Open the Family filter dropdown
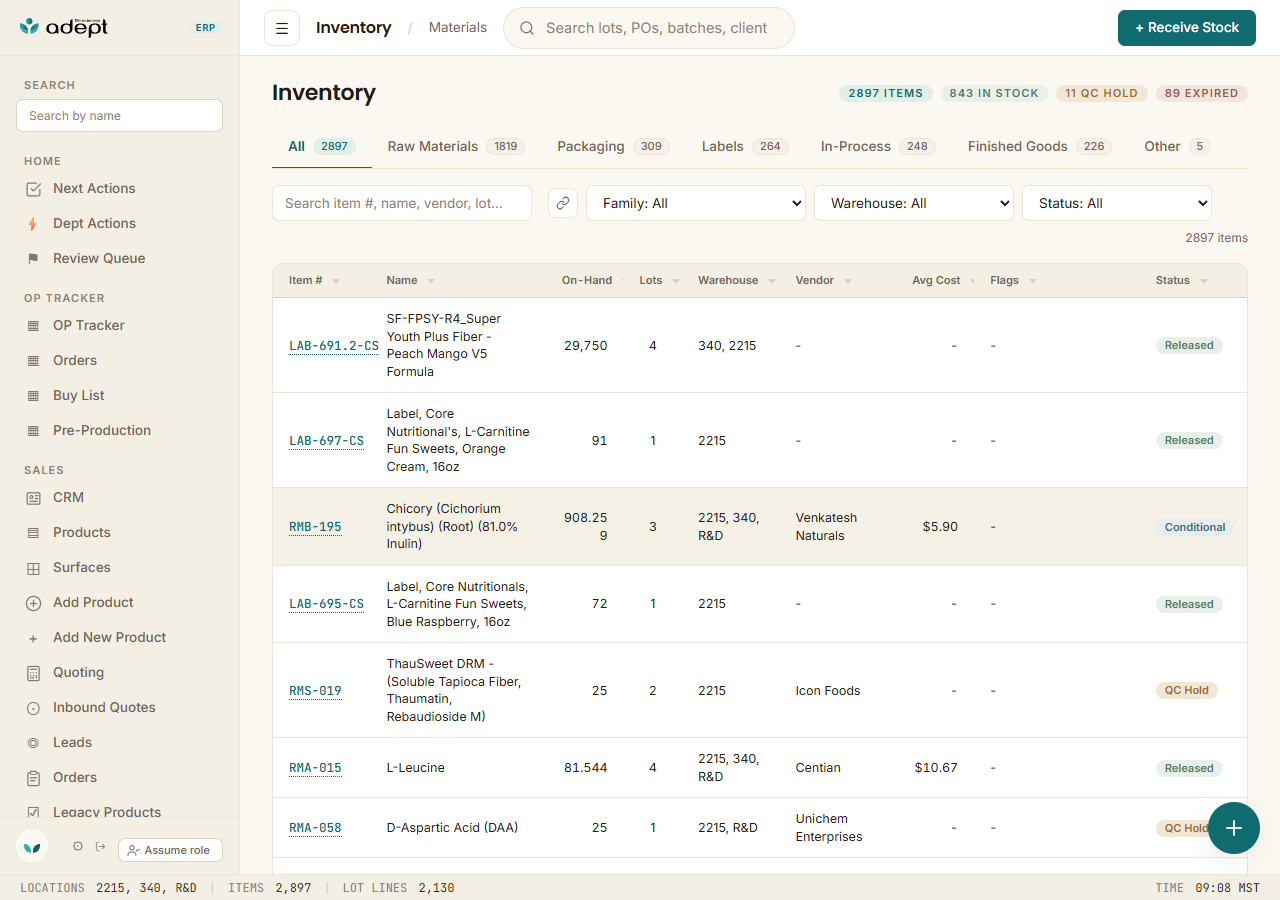Image resolution: width=1280 pixels, height=900 pixels. pyautogui.click(x=696, y=203)
